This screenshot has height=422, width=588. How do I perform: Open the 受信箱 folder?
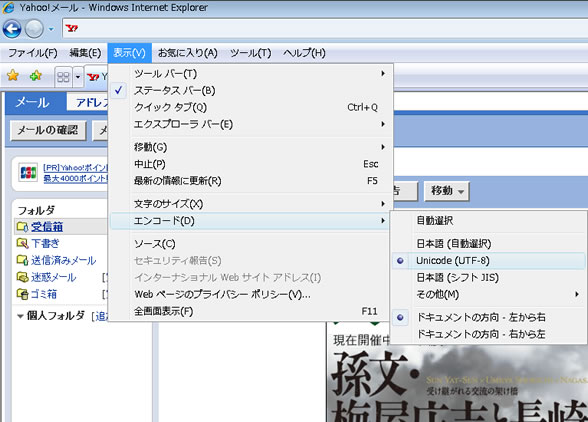(x=47, y=227)
